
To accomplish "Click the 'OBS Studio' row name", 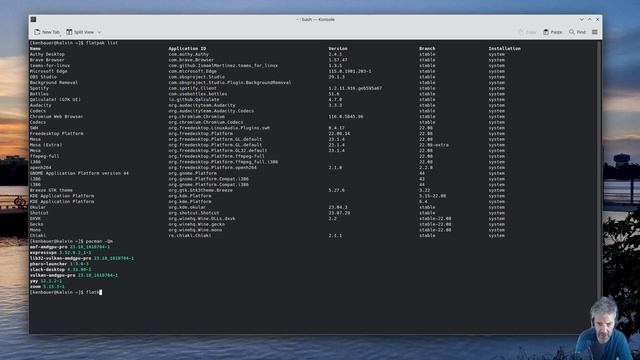I will click(43, 77).
